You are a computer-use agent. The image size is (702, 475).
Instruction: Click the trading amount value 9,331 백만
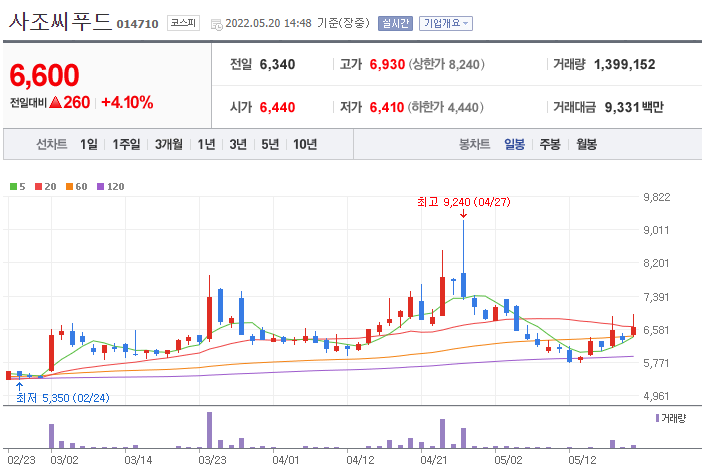coord(634,107)
